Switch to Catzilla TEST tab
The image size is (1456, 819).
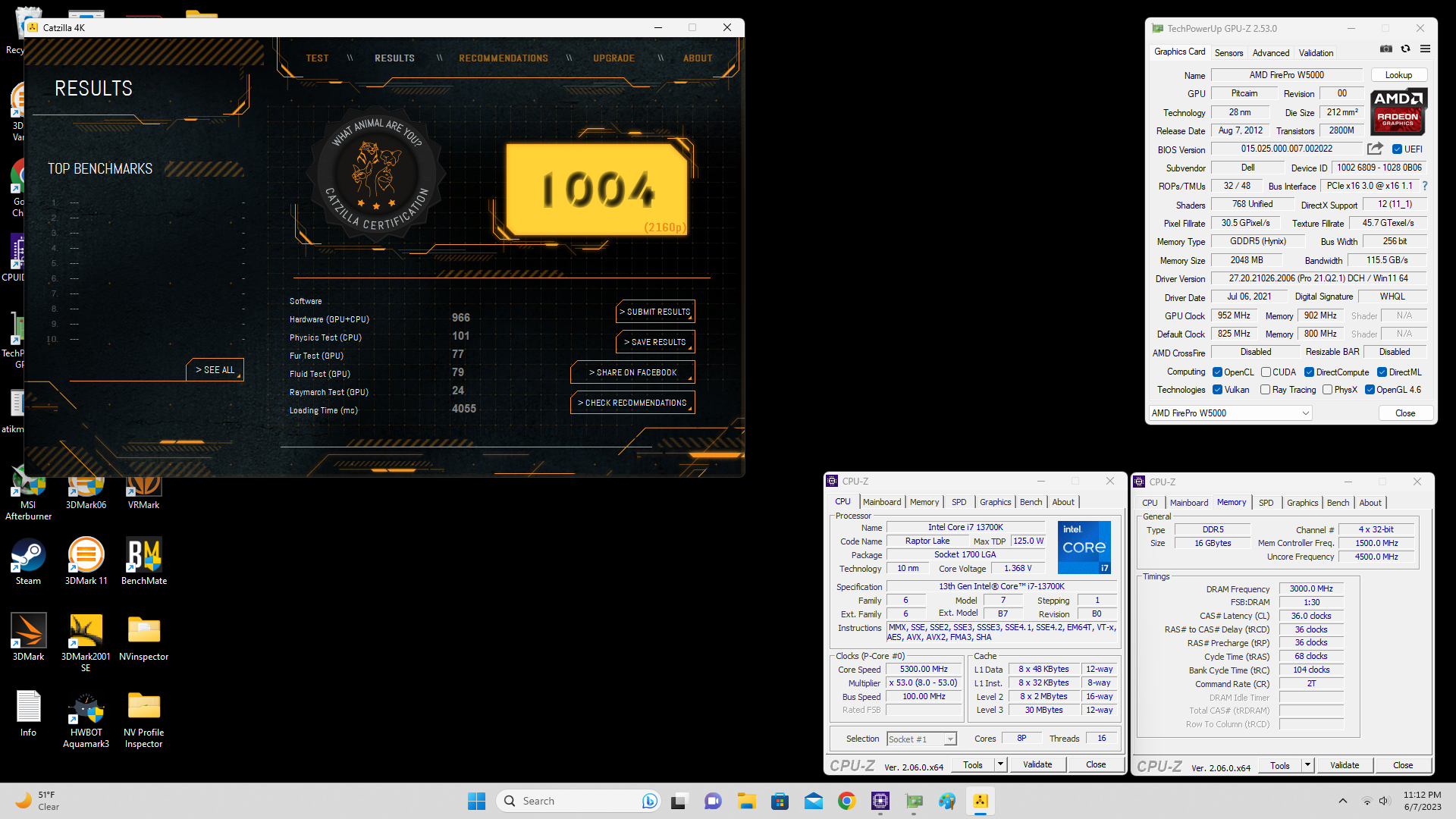pyautogui.click(x=317, y=58)
